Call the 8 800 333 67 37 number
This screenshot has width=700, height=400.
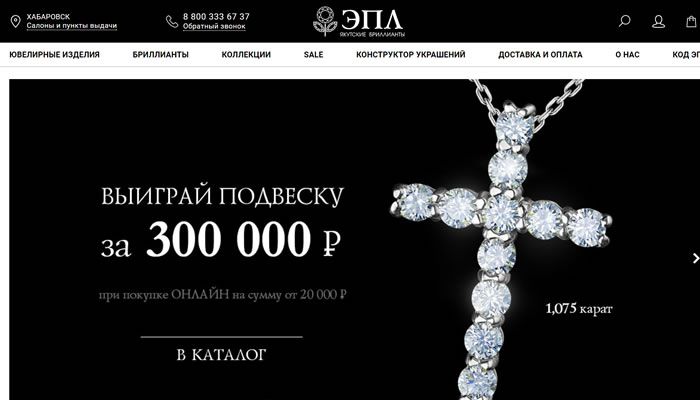216,17
